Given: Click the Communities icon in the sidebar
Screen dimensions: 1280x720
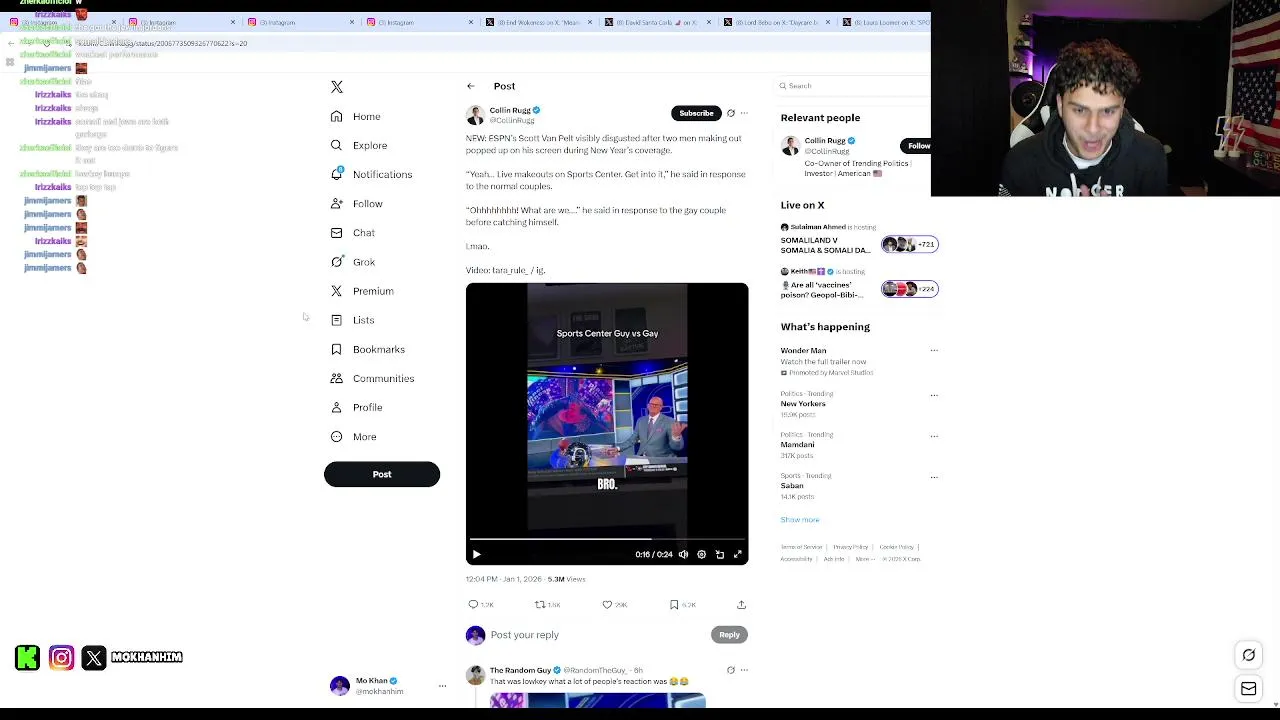Looking at the screenshot, I should (x=337, y=378).
